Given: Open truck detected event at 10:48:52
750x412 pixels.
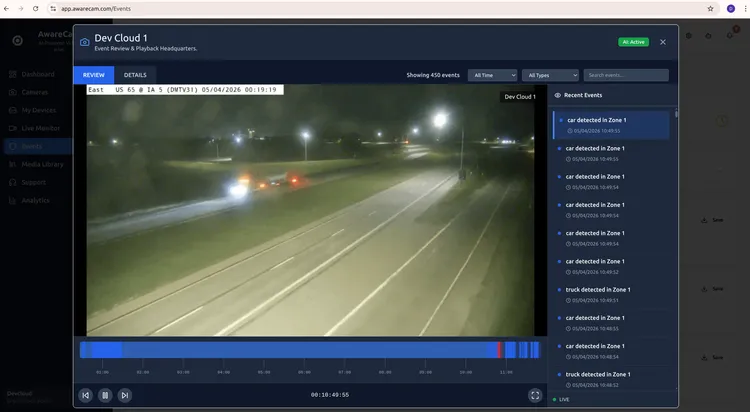Looking at the screenshot, I should (x=611, y=379).
